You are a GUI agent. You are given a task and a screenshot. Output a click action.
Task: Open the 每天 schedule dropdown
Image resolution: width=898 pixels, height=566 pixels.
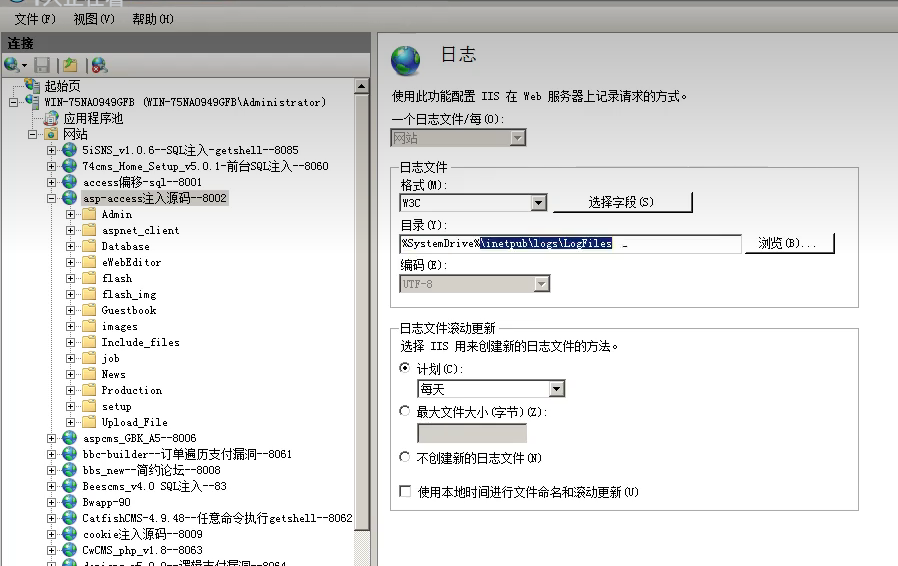click(x=556, y=389)
